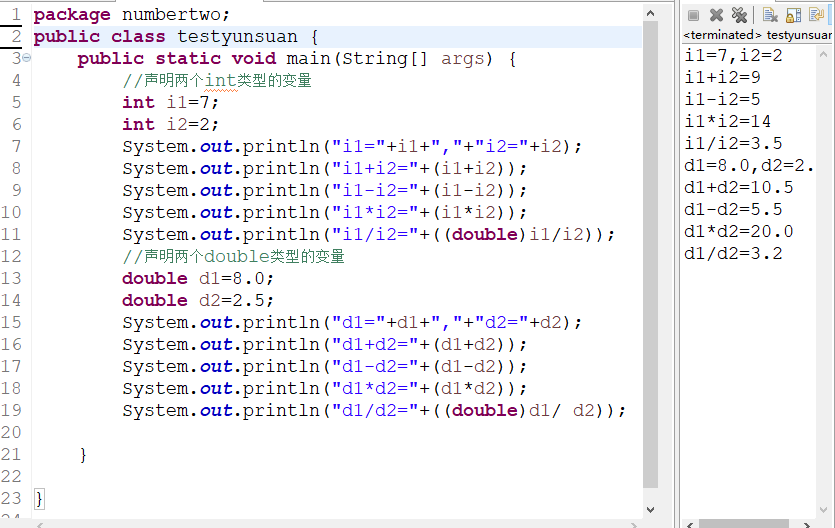Click the "(double)" cast on line 19
The height and width of the screenshot is (528, 835).
pyautogui.click(x=485, y=410)
